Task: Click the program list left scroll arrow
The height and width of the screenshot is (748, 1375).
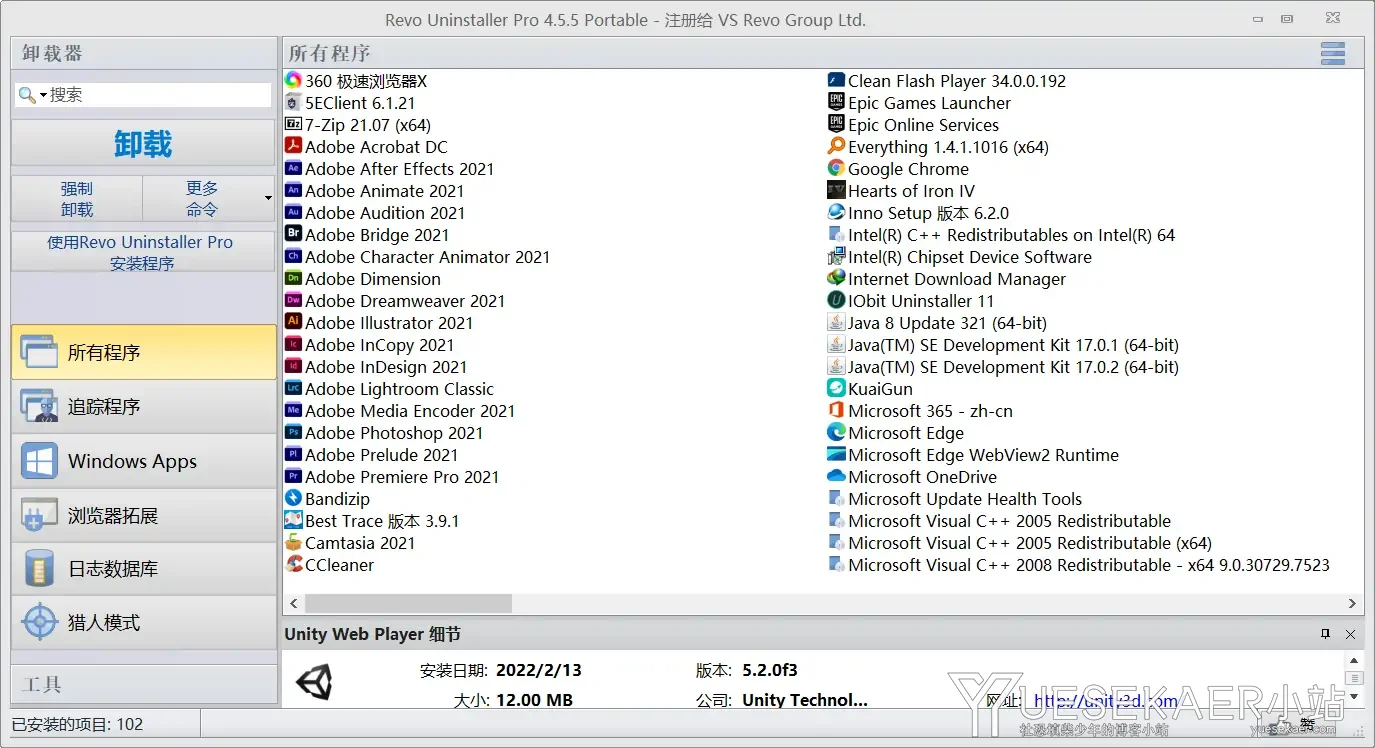Action: (x=294, y=603)
